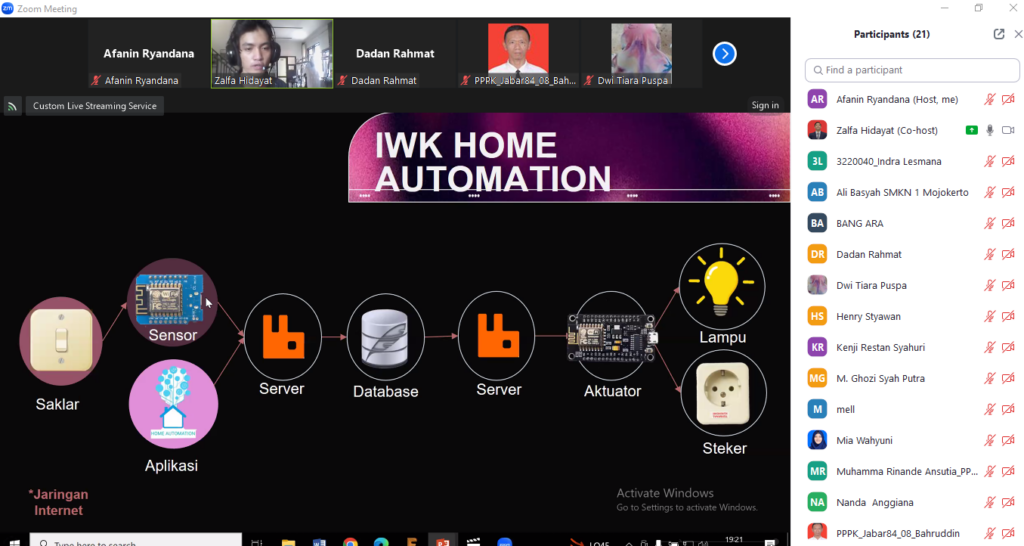Click the live streaming broadcast icon
The height and width of the screenshot is (546, 1024).
pyautogui.click(x=12, y=106)
